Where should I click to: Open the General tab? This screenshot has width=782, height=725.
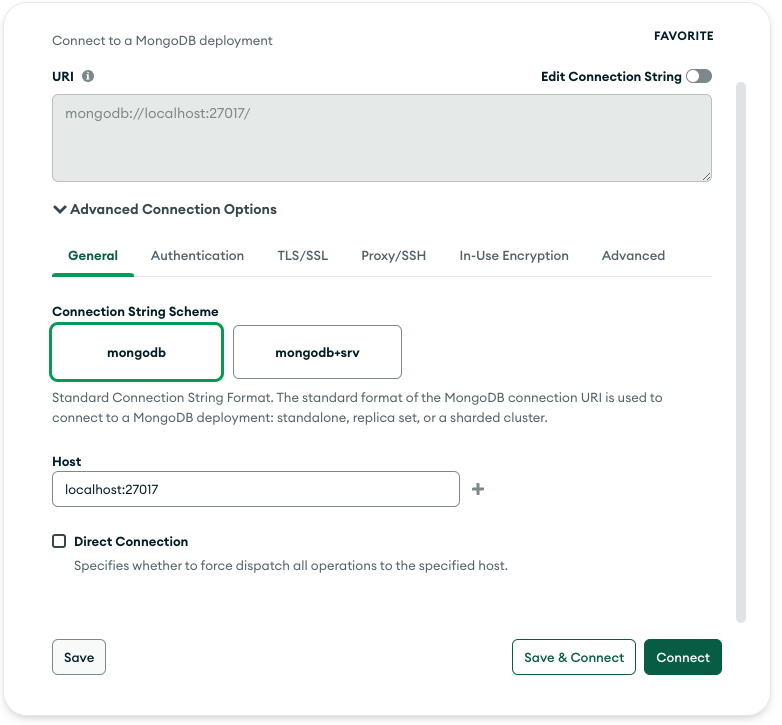coord(93,256)
